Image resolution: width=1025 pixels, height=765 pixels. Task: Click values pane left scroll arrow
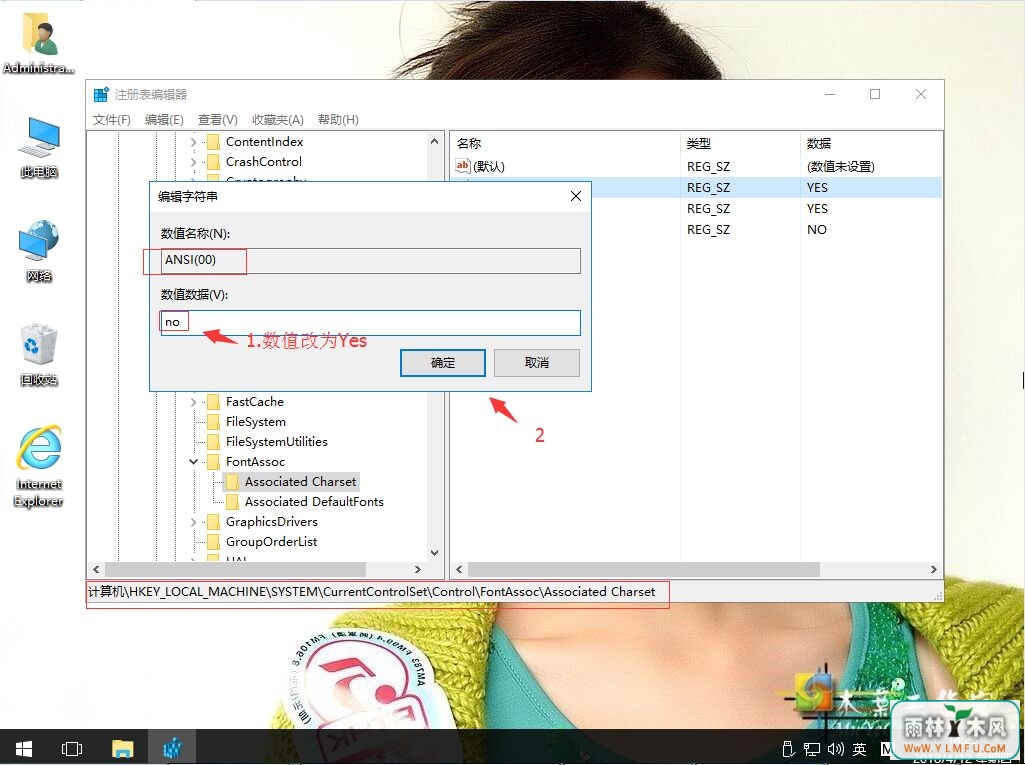pos(459,570)
